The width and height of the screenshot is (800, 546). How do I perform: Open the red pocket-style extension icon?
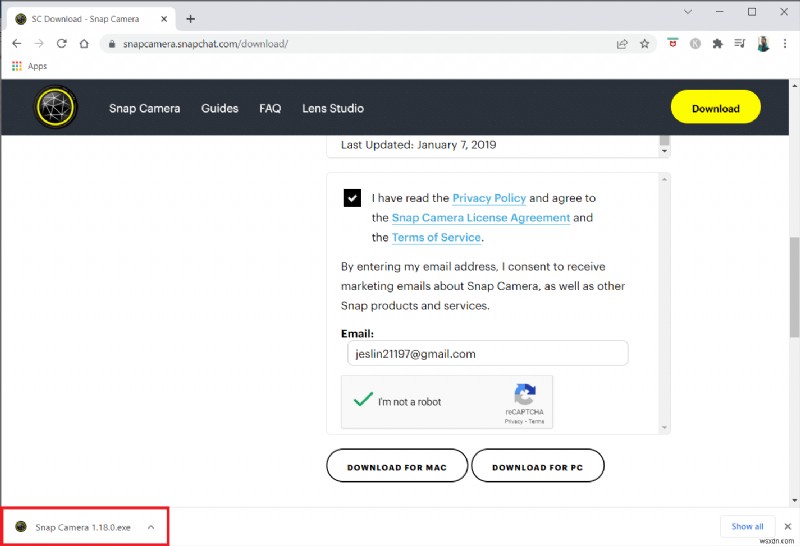(673, 43)
